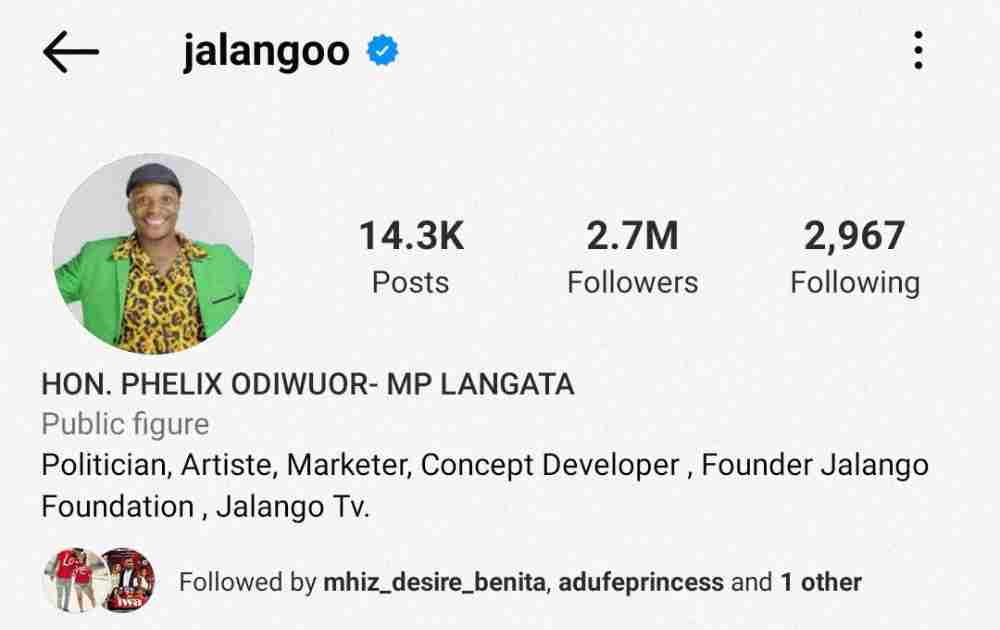Open adufeprincess follower link
The width and height of the screenshot is (1000, 630).
click(x=641, y=583)
